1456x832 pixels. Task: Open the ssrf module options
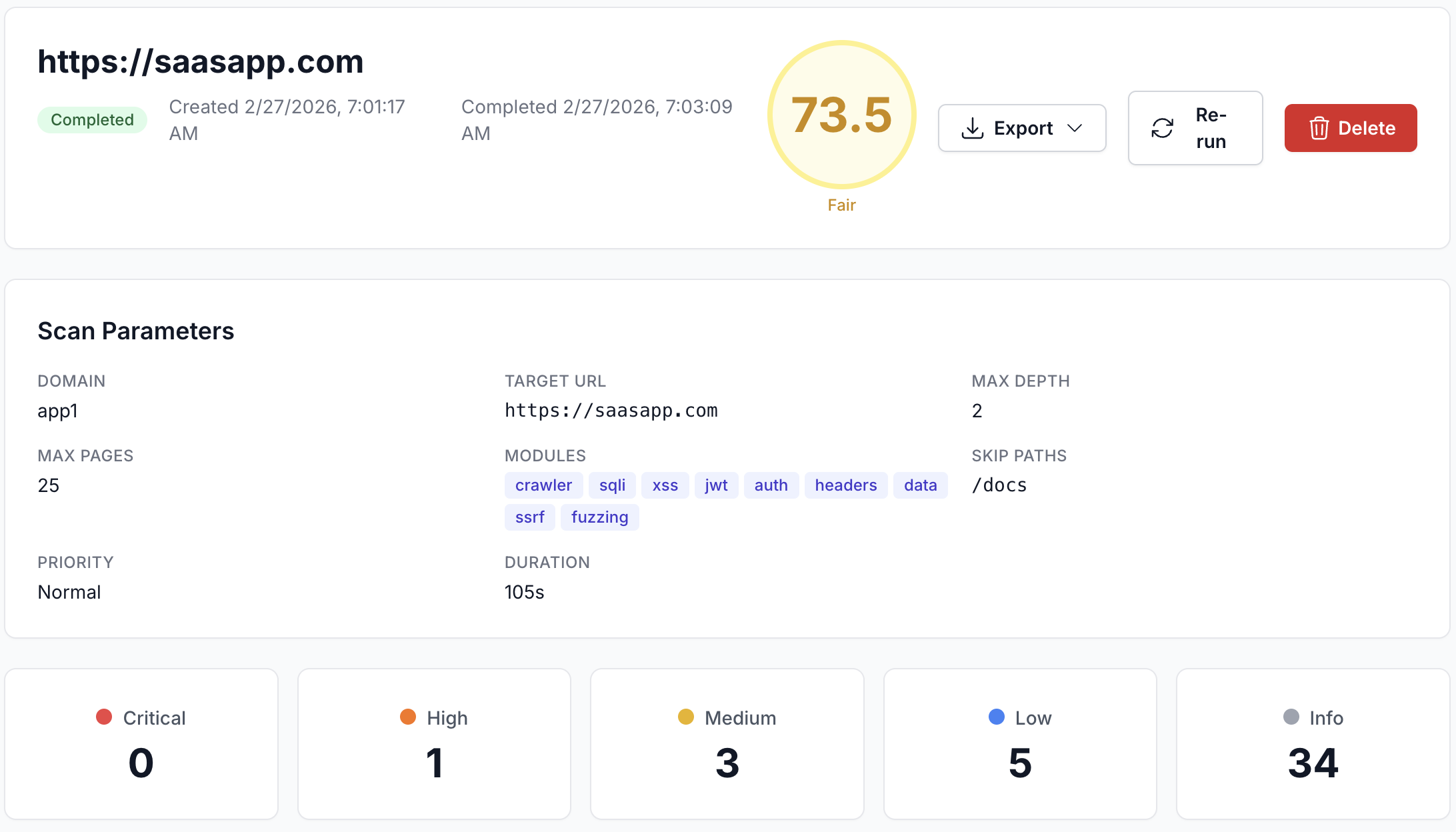point(529,517)
